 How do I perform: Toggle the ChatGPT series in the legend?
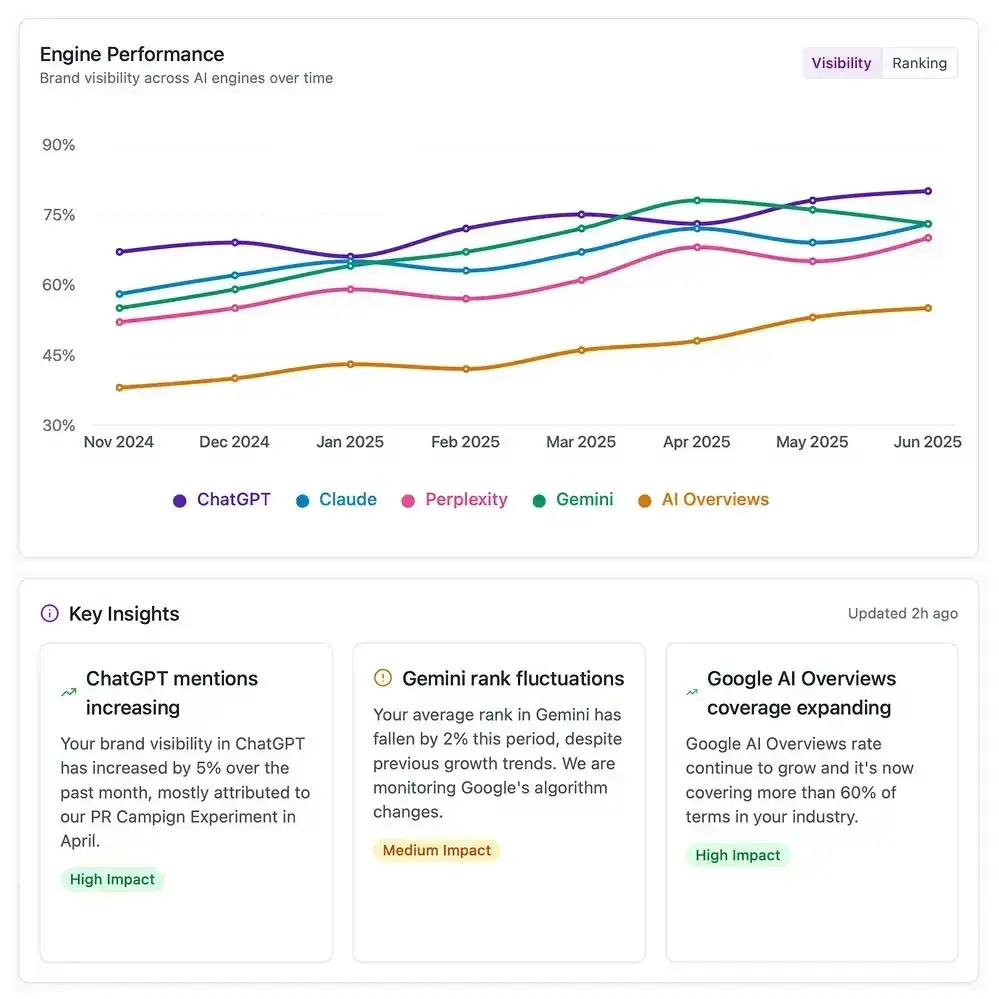point(222,500)
